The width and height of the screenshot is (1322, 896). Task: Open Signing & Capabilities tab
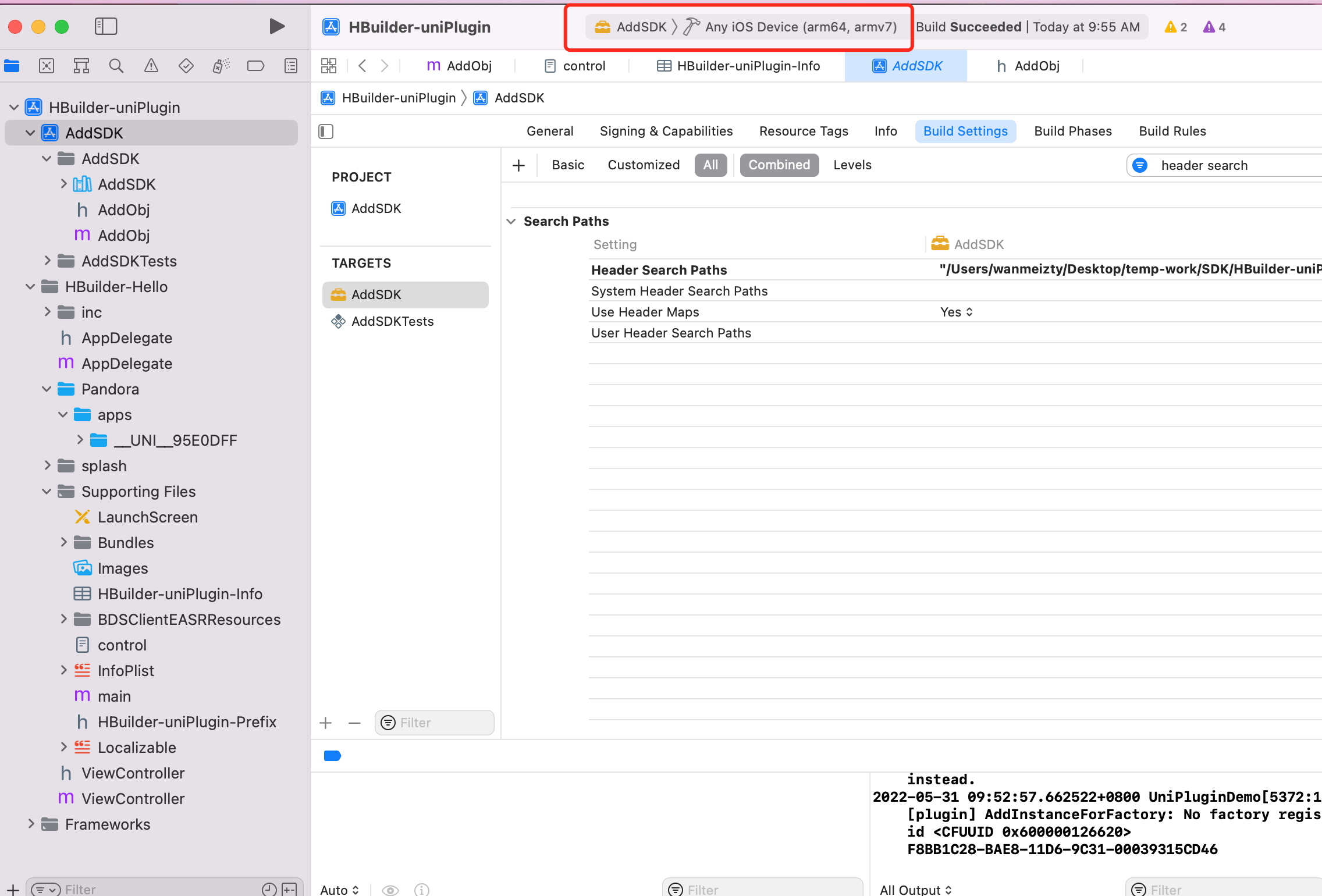coord(666,131)
